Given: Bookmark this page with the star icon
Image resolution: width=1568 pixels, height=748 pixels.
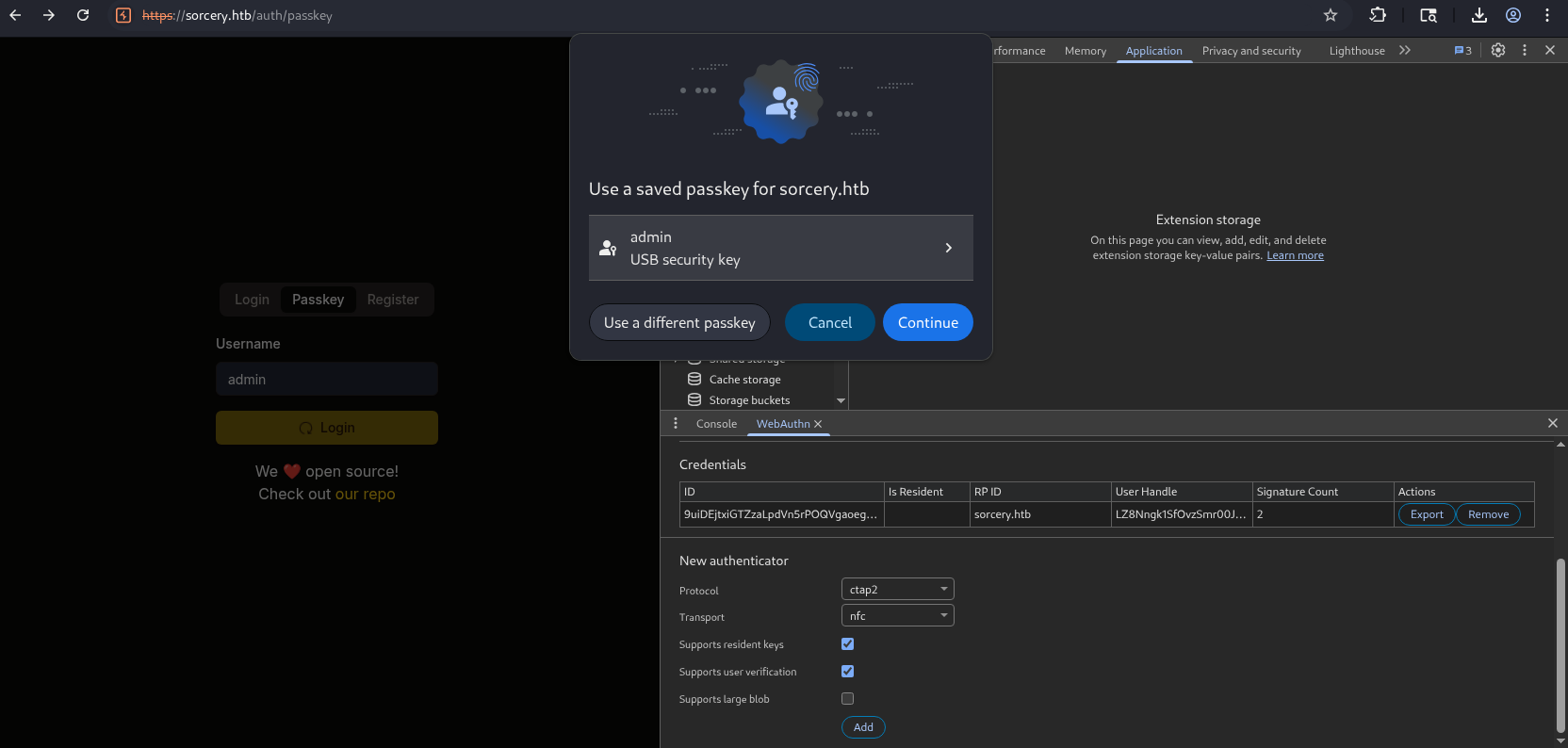Looking at the screenshot, I should pyautogui.click(x=1331, y=15).
